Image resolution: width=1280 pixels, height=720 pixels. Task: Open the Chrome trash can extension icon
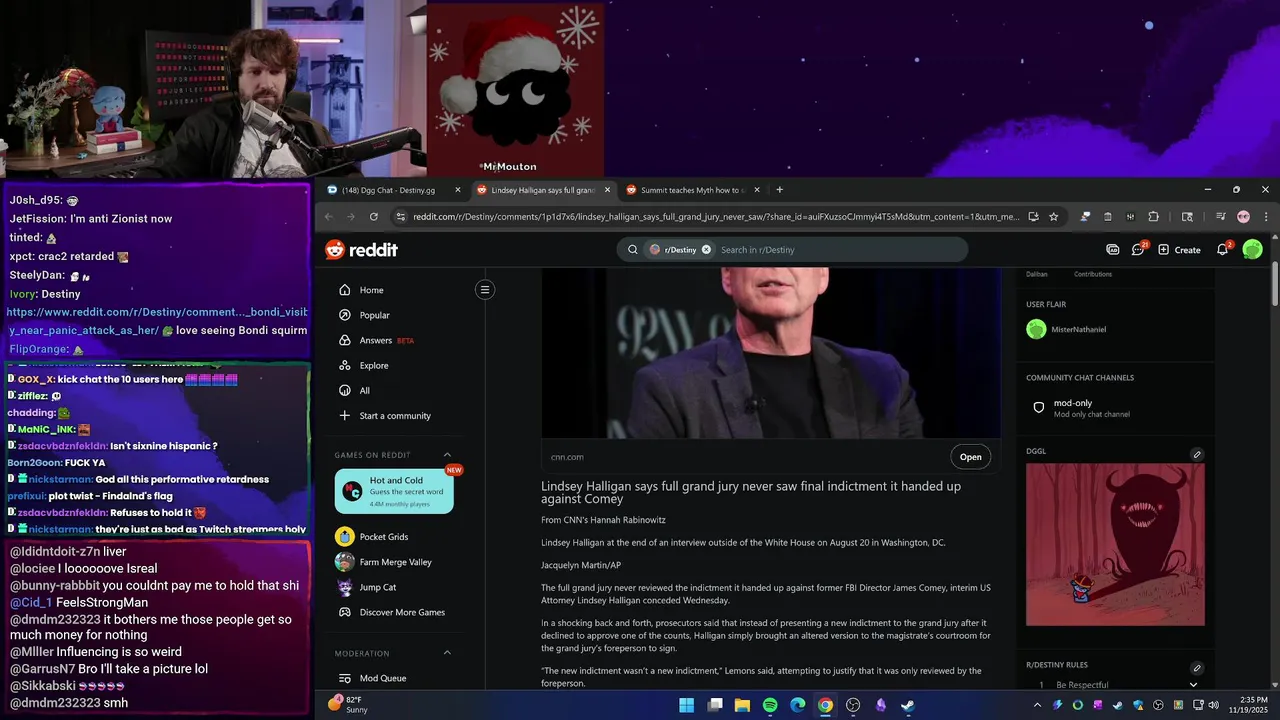coord(1108,217)
